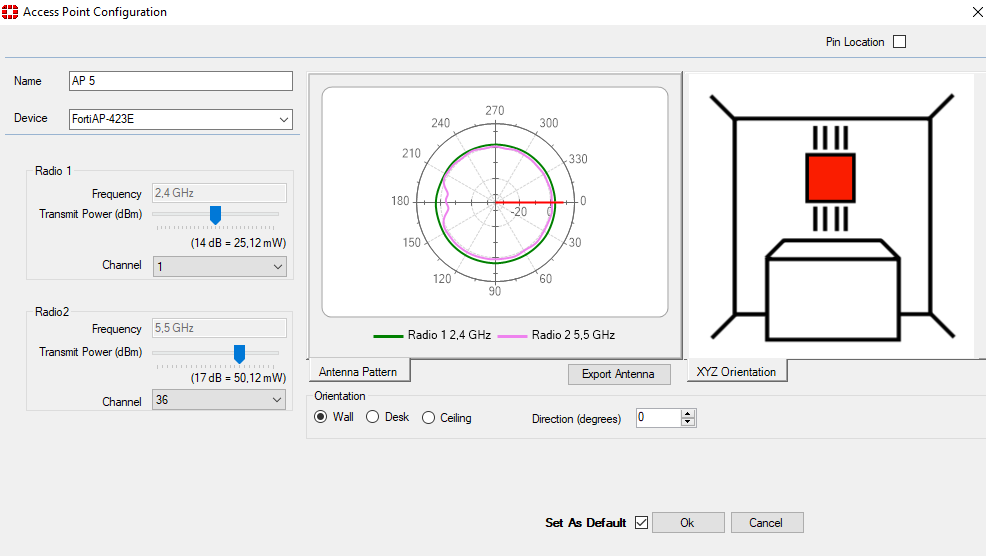Click the 90 degree label on the polar chart

coord(495,291)
